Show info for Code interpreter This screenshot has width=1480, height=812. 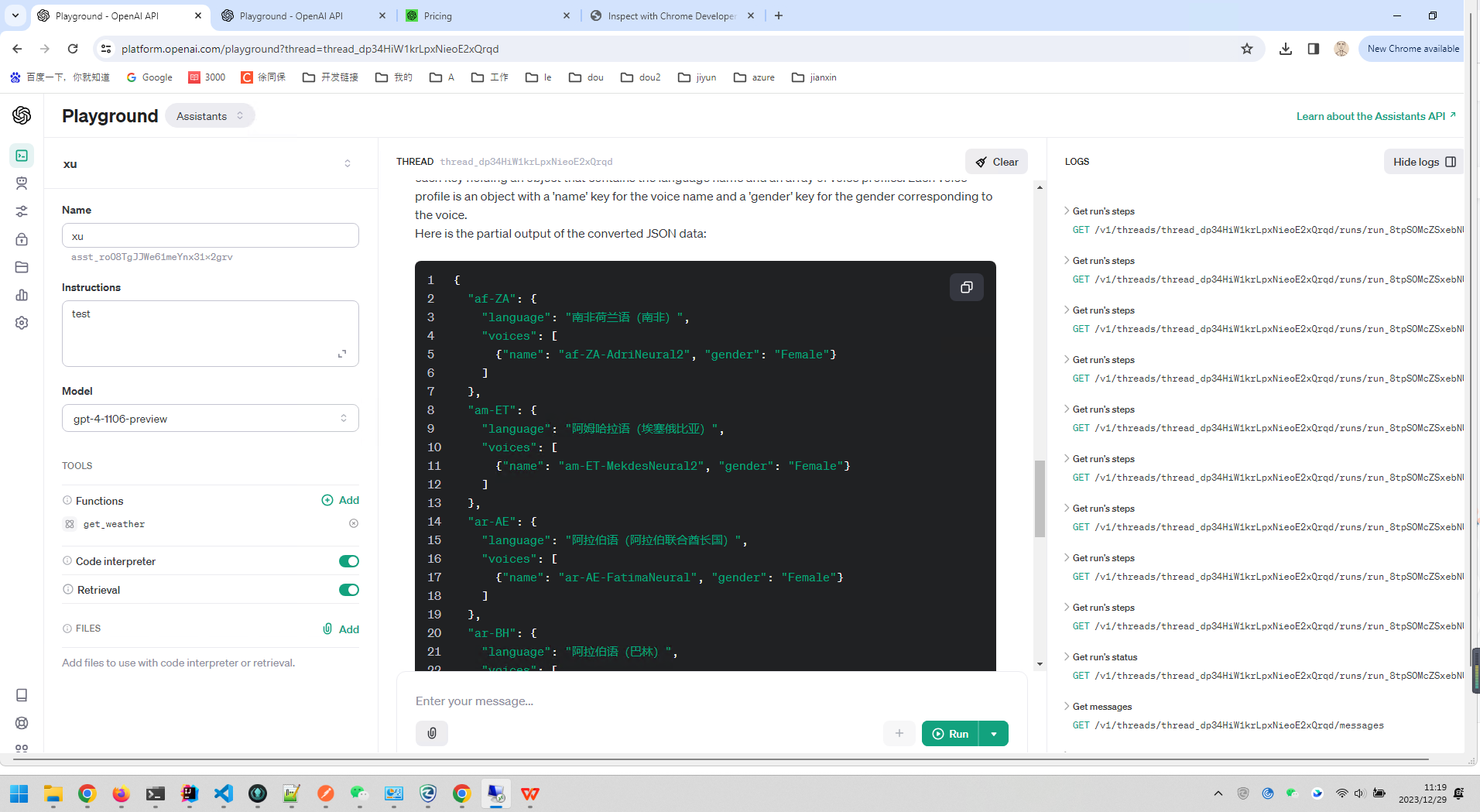point(67,561)
